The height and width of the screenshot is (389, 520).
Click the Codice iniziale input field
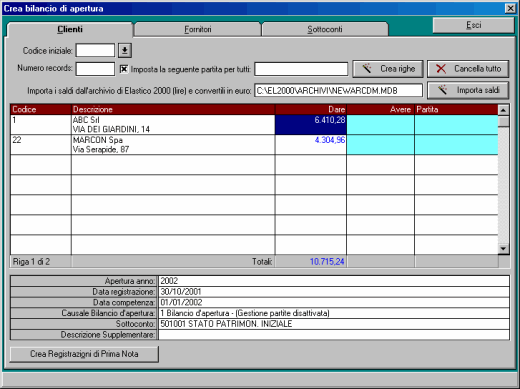[95, 51]
